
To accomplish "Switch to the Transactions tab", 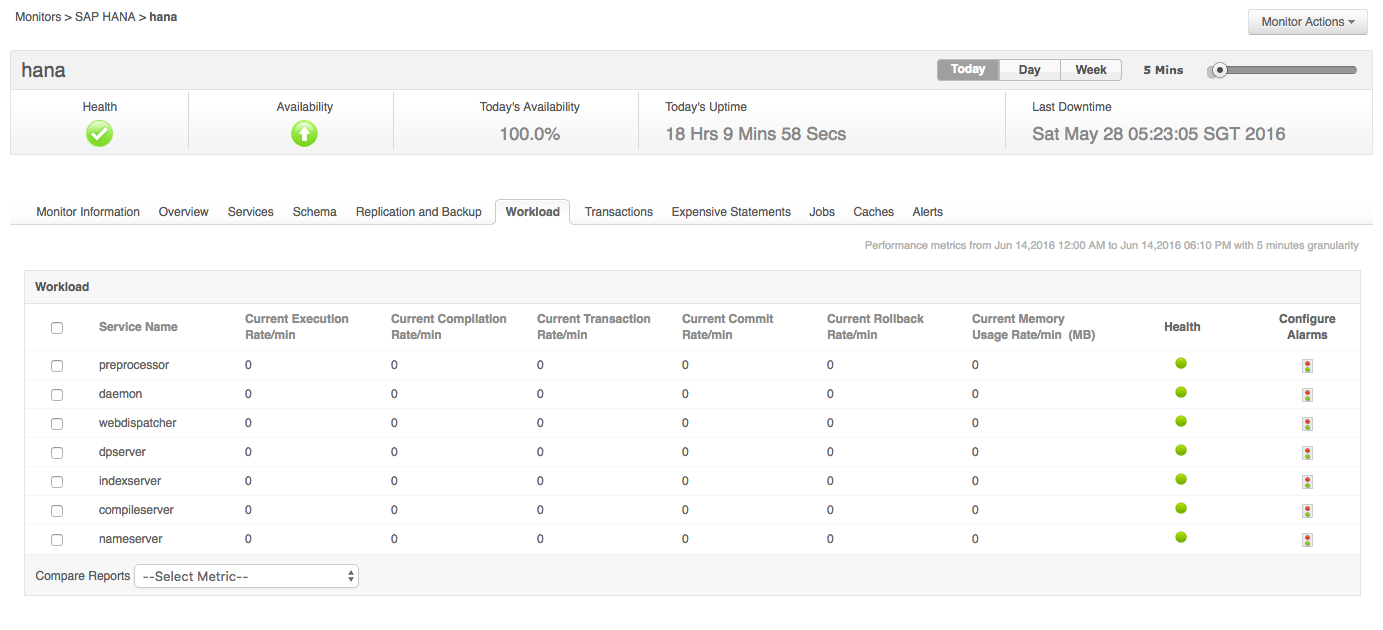I will tap(618, 212).
